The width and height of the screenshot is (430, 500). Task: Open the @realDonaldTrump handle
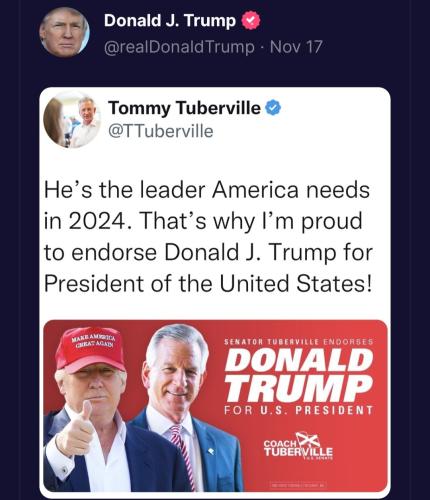point(179,47)
